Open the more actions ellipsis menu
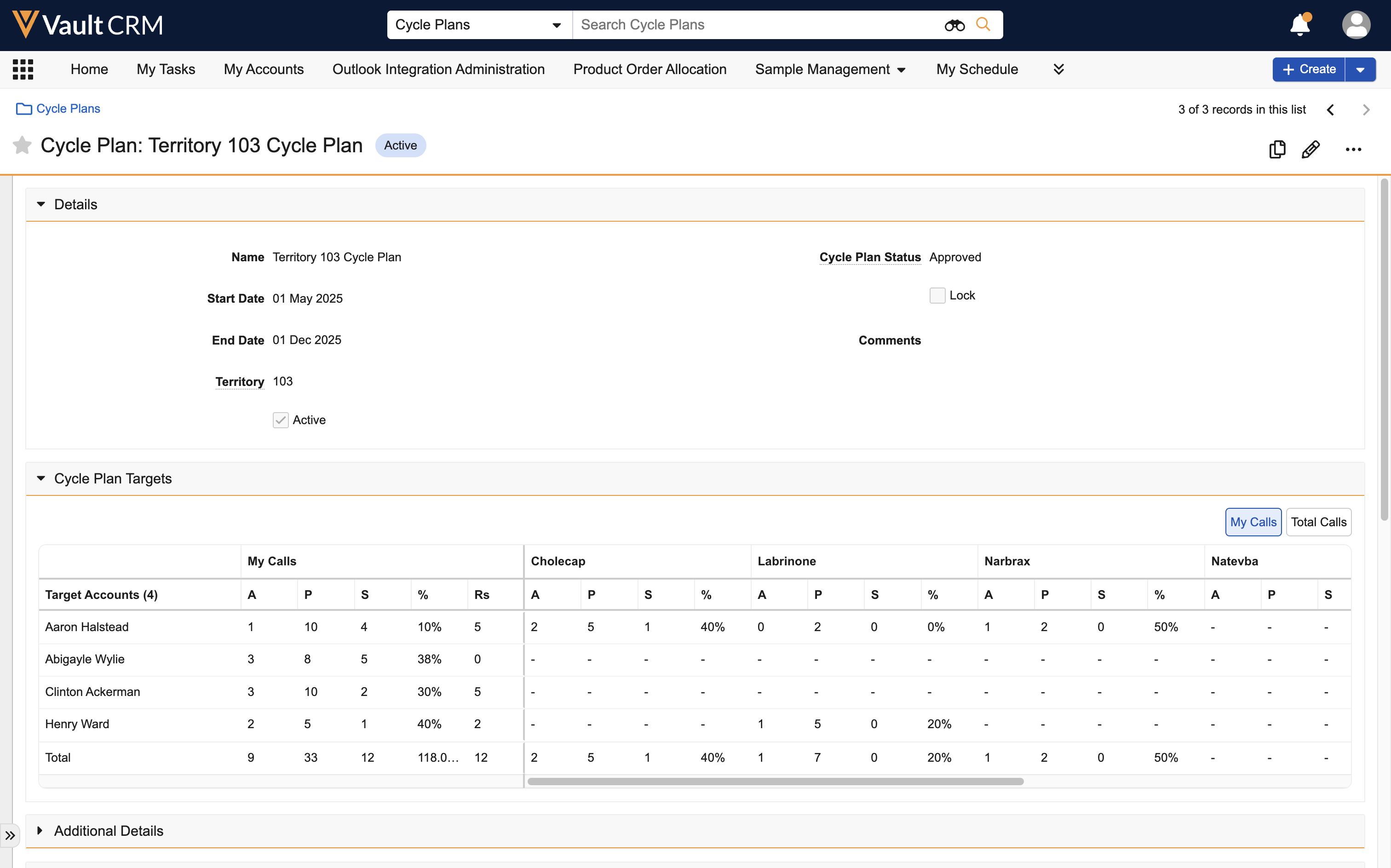1391x868 pixels. [x=1353, y=149]
